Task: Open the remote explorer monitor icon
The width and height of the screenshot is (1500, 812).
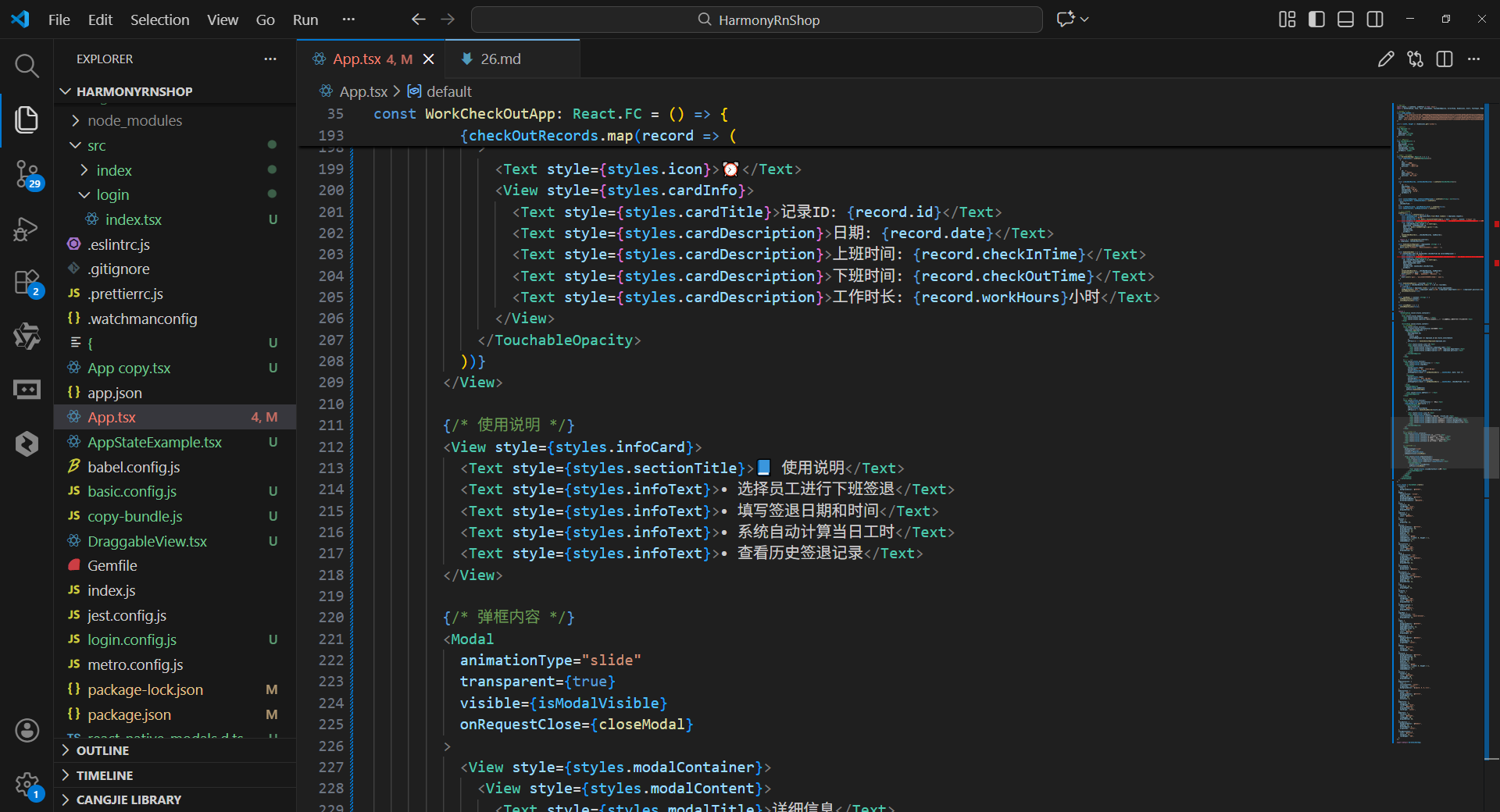Action: (x=27, y=390)
